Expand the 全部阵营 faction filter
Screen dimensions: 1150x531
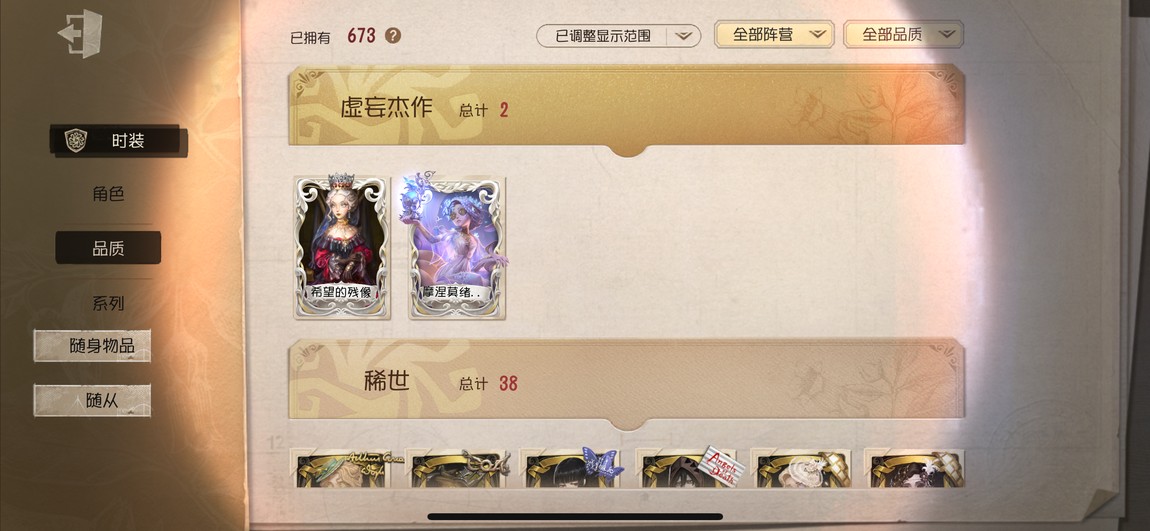[x=774, y=34]
